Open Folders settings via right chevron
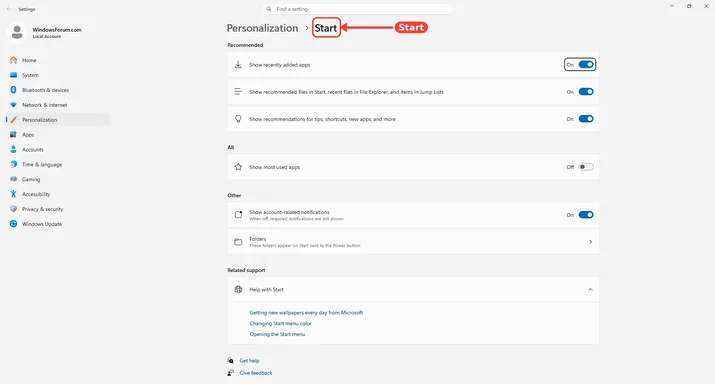 tap(591, 242)
